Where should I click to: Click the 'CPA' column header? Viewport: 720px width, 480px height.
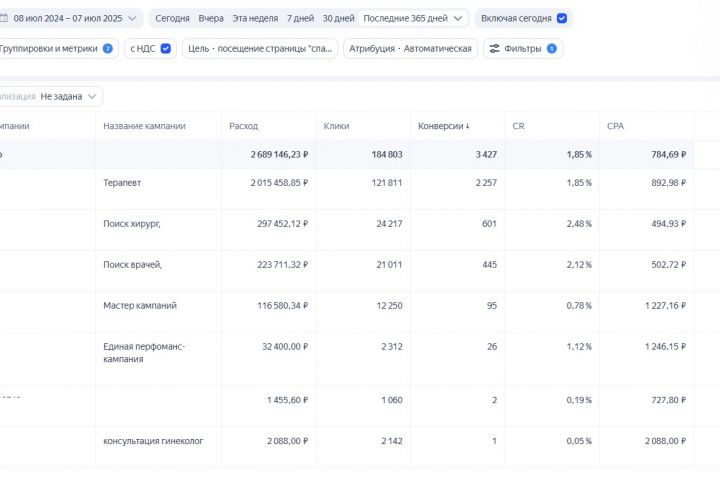(617, 126)
